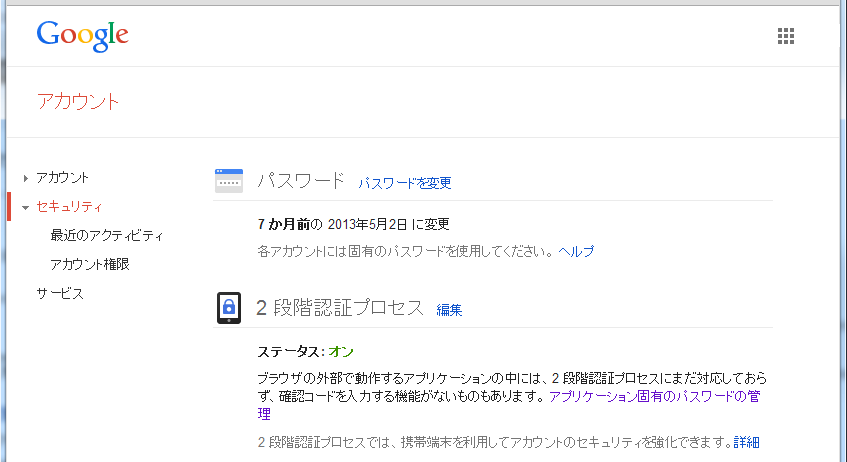Click 編集 next to 2 段階認証プロセス
Viewport: 847px width, 462px height.
click(449, 310)
